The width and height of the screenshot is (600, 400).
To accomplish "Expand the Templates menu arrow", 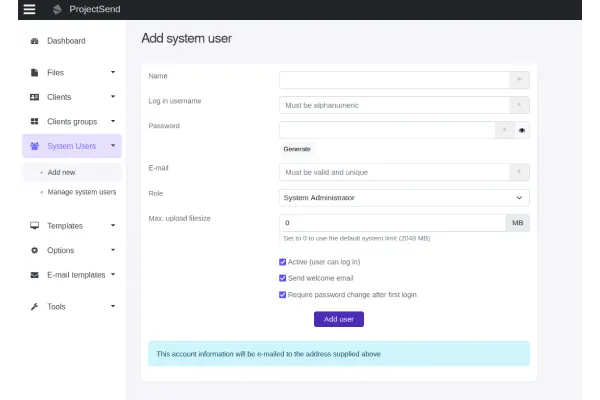I will [x=113, y=226].
